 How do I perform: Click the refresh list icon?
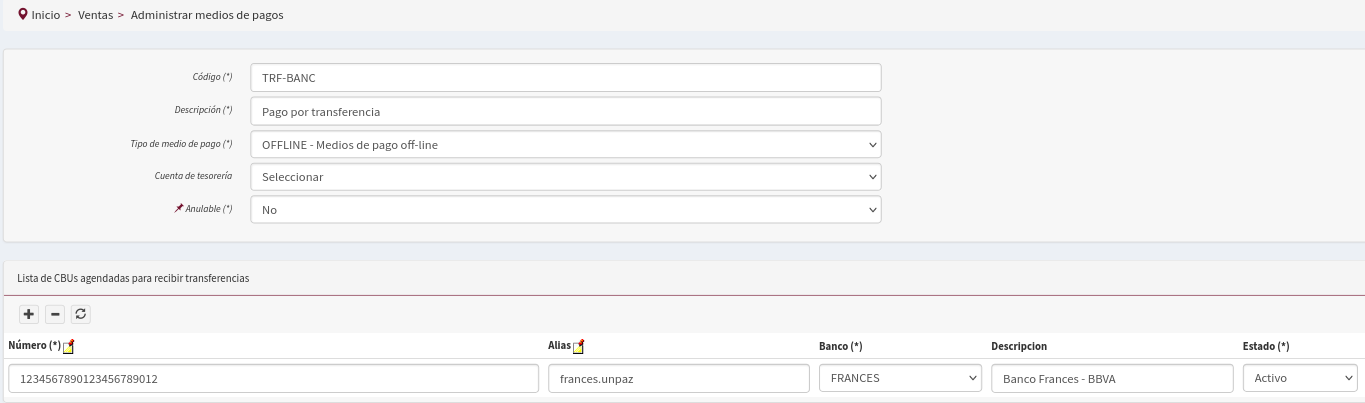tap(82, 314)
